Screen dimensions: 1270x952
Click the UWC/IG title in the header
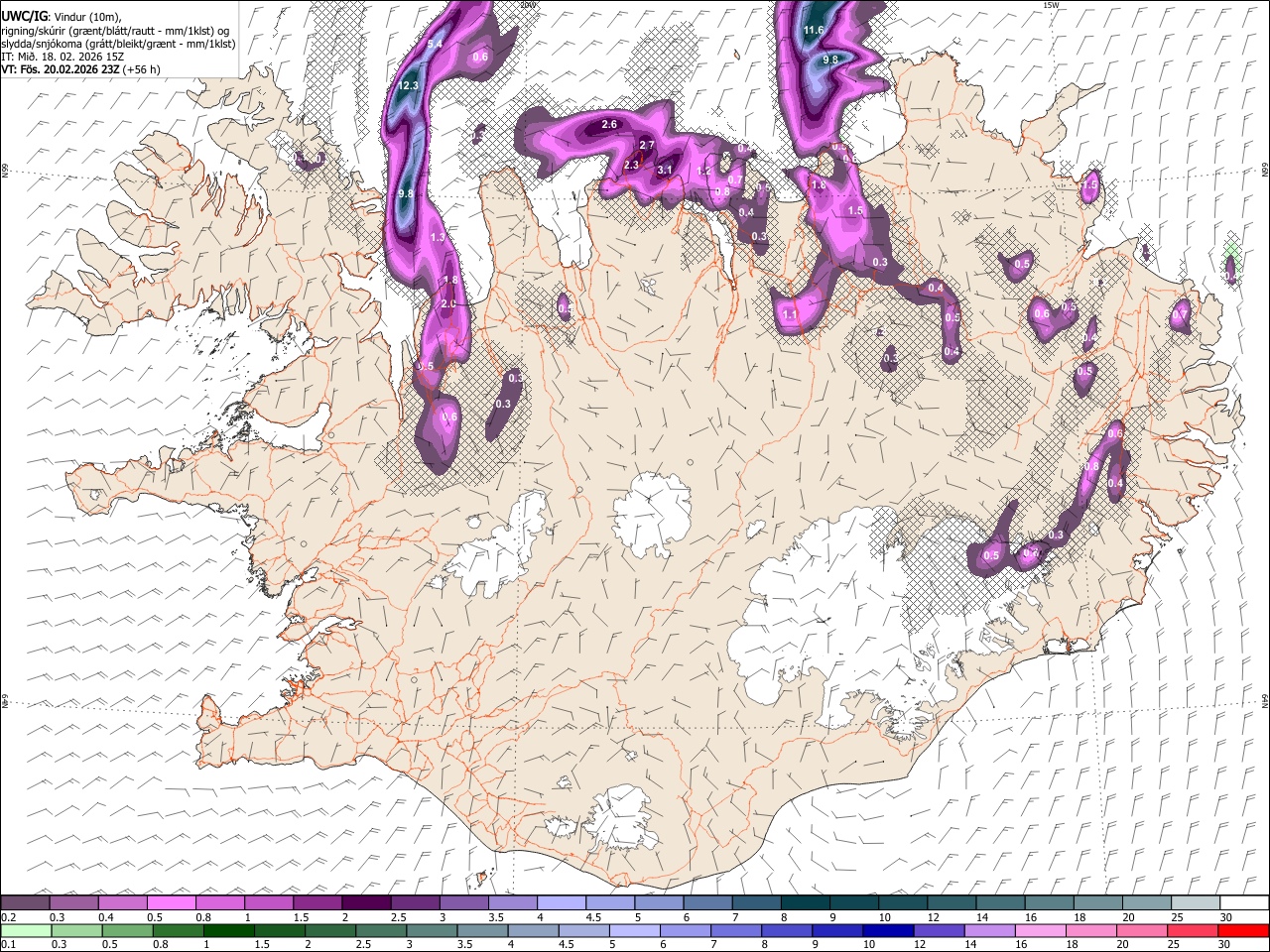24,17
